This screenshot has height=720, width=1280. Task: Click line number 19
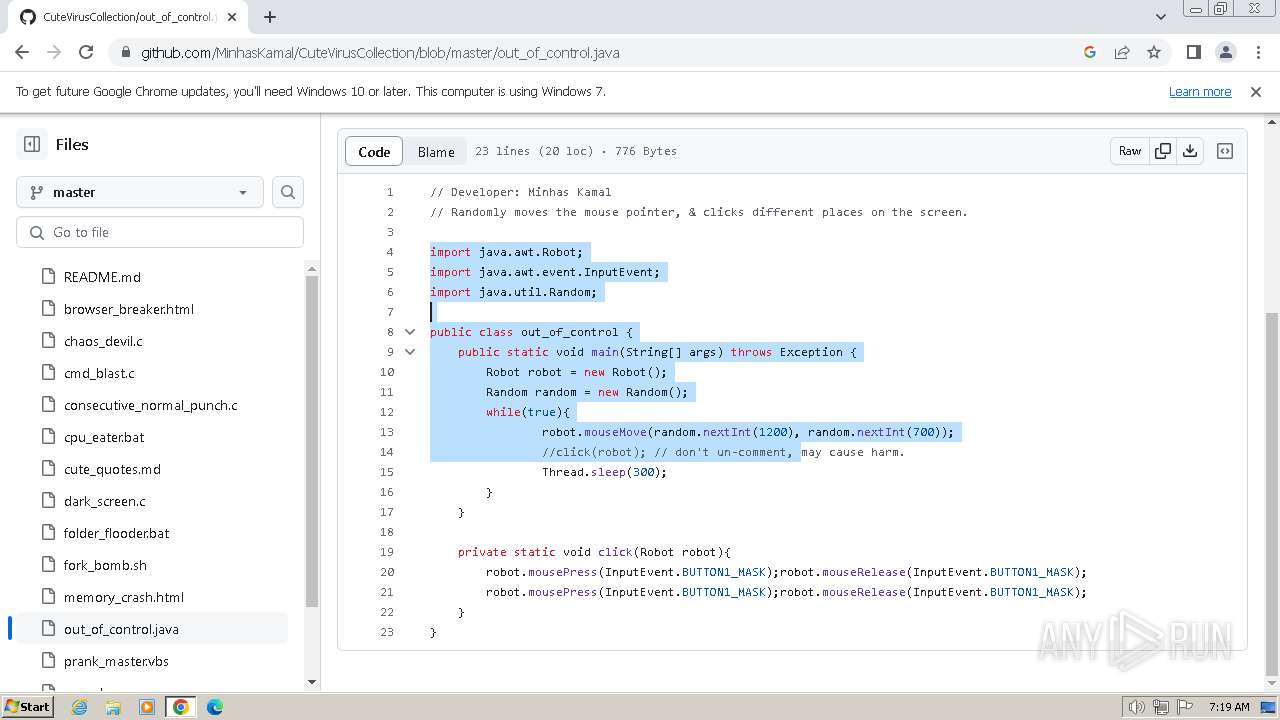(387, 552)
